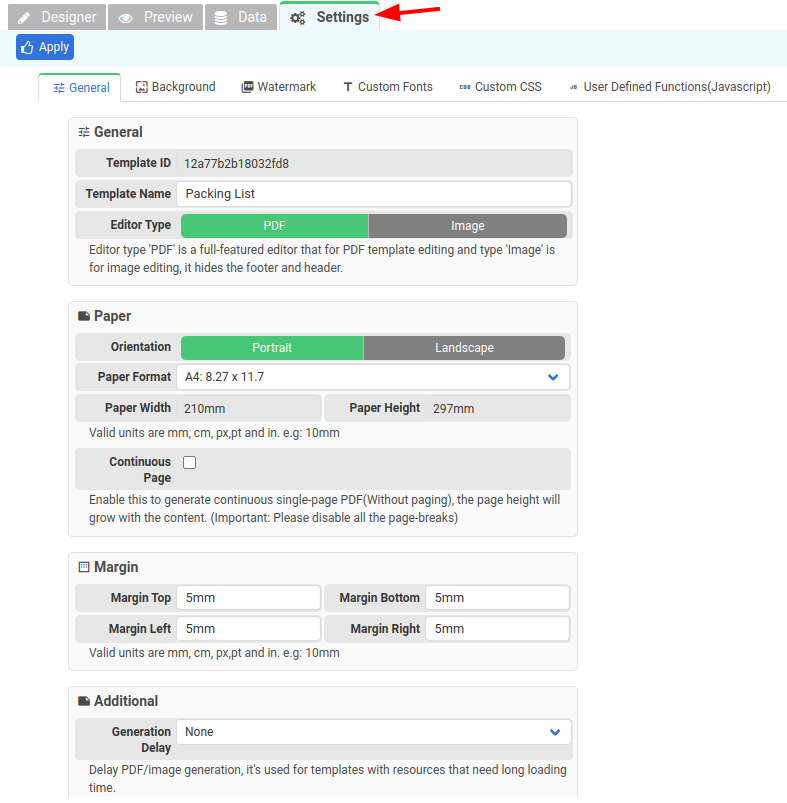
Task: Open the Custom Fonts sub-tab
Action: coord(388,87)
